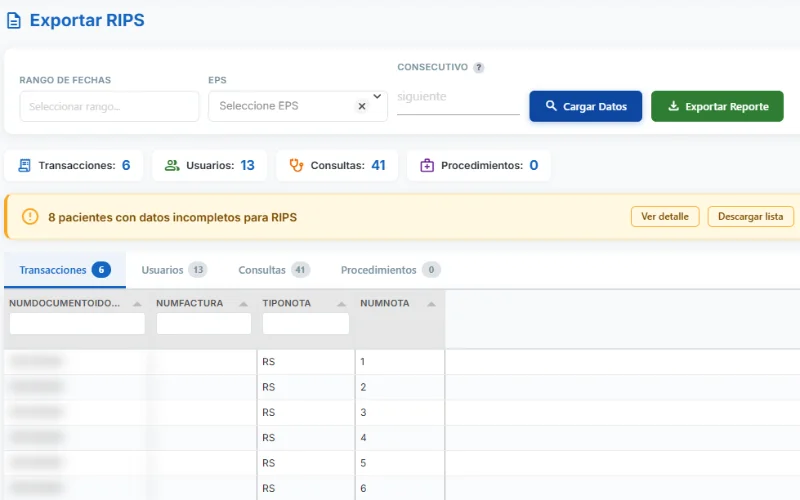Viewport: 800px width, 500px height.
Task: Select RS cell in row with NUMNOTA 1
Action: click(306, 362)
